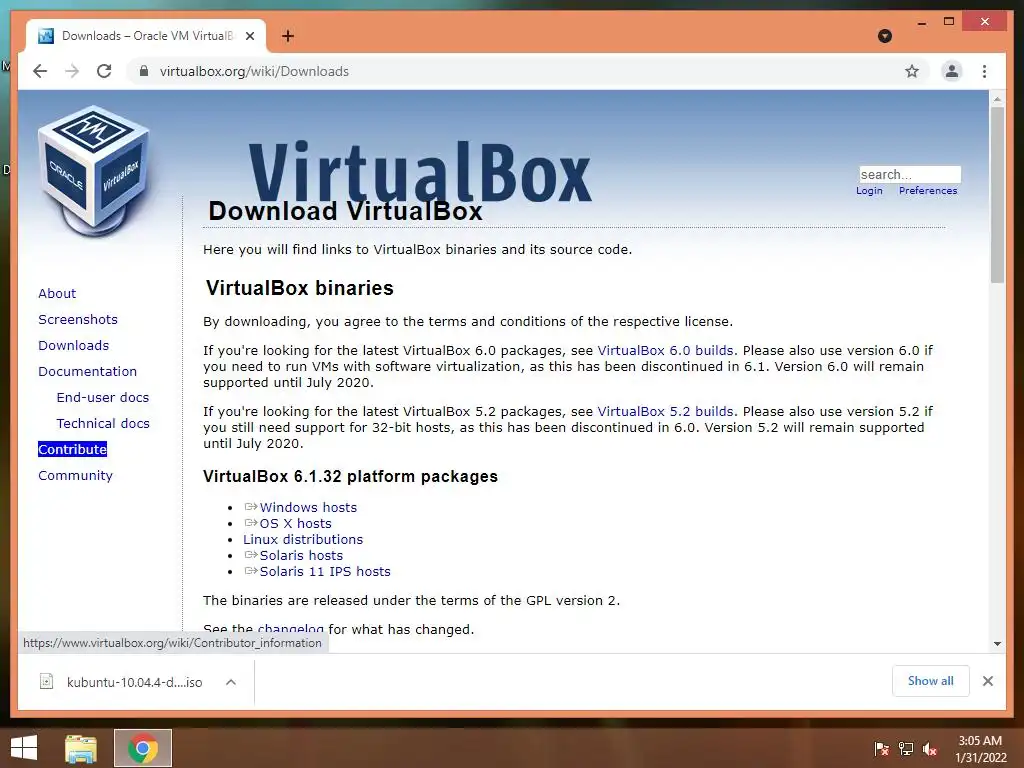Open the Login link

pyautogui.click(x=869, y=191)
